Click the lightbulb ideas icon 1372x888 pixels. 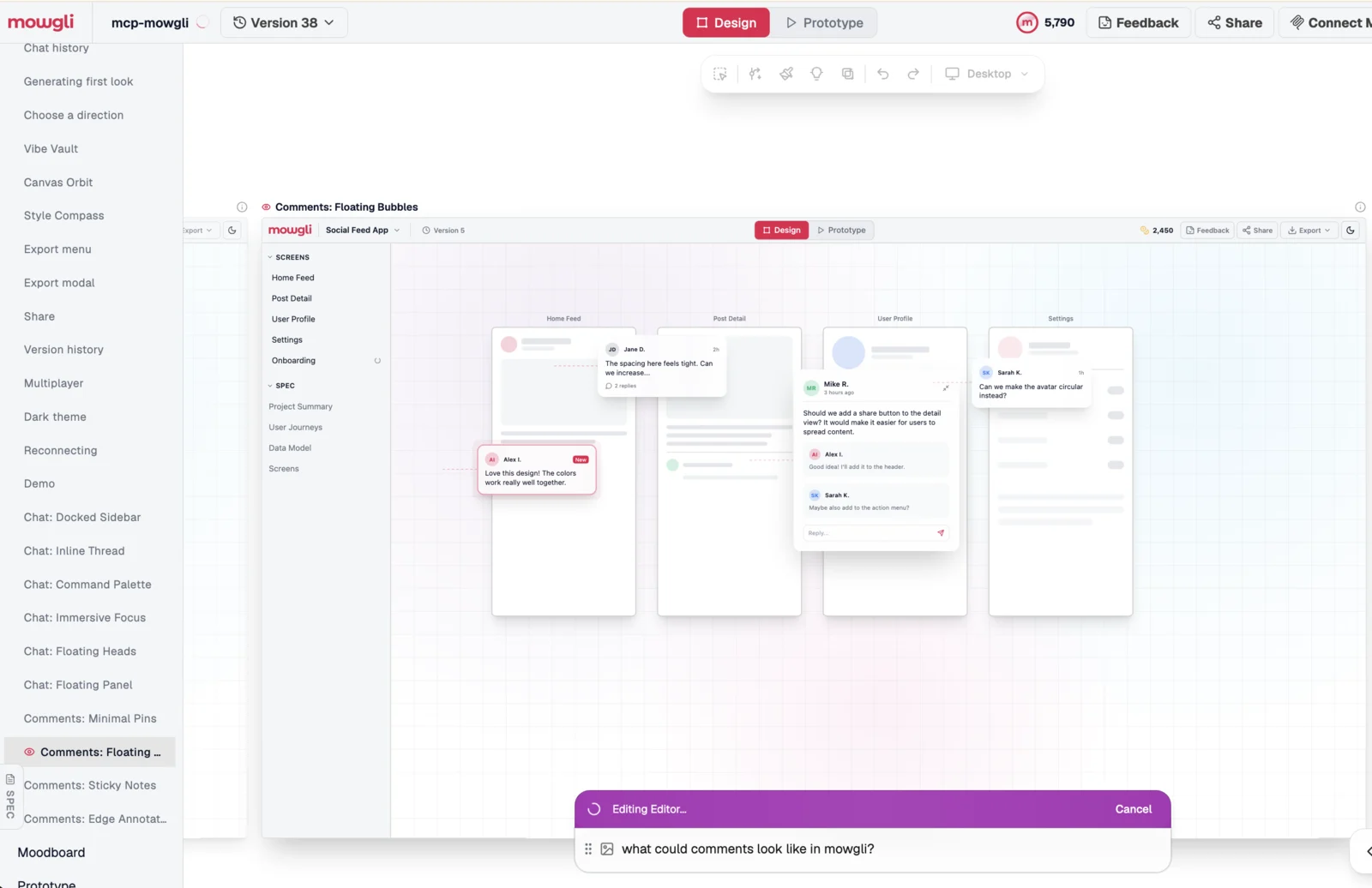[x=816, y=74]
